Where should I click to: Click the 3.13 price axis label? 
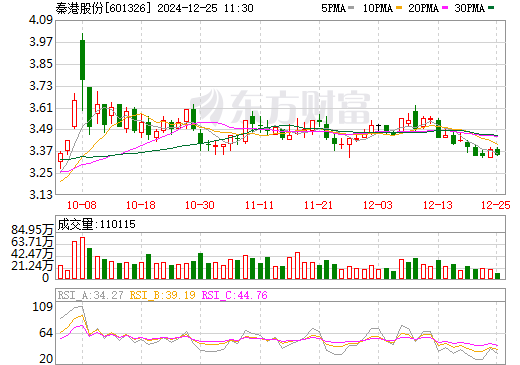[41, 194]
